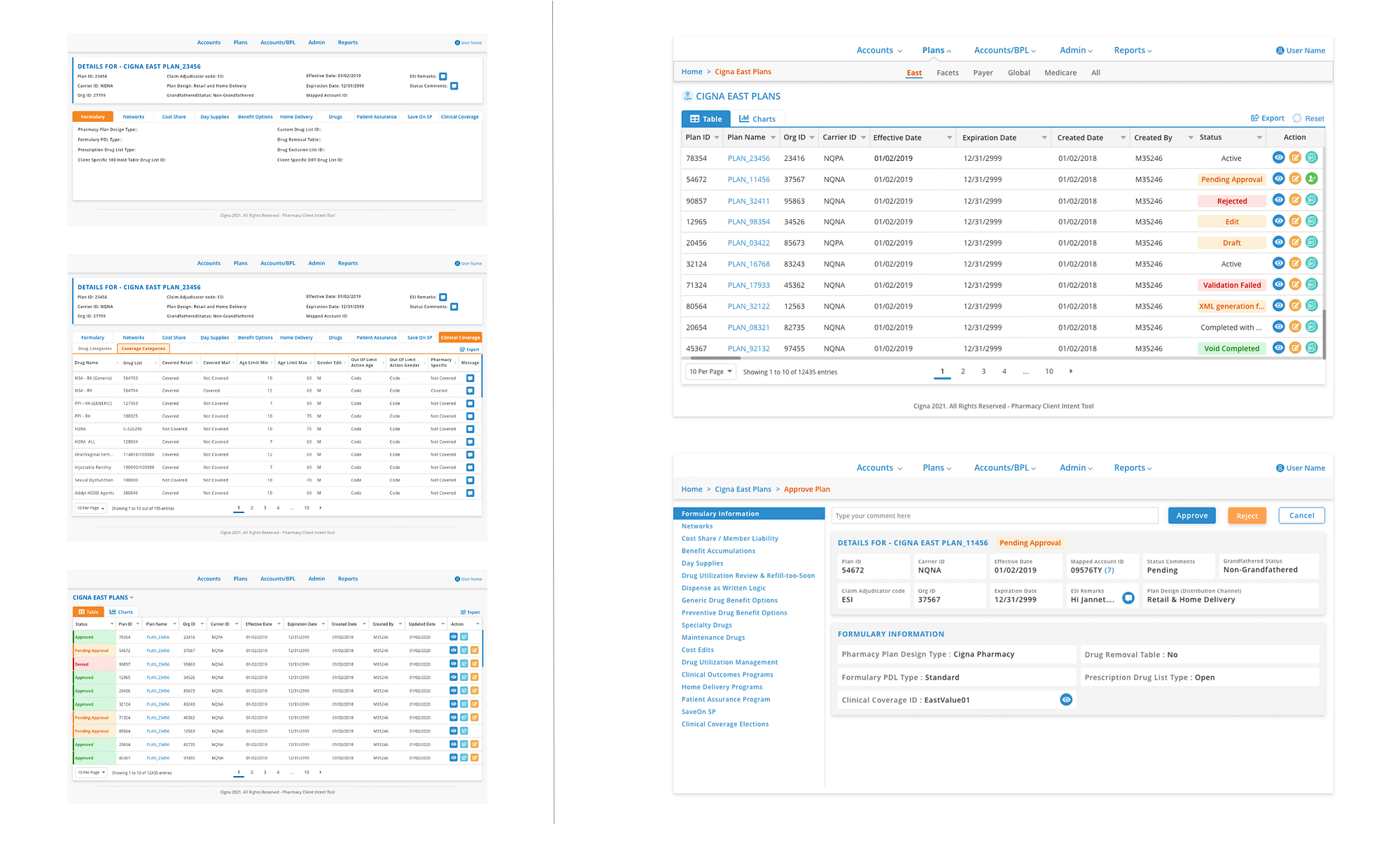The height and width of the screenshot is (844, 1400).
Task: Click Home breadcrumb on Approve Plan screen
Action: 692,489
